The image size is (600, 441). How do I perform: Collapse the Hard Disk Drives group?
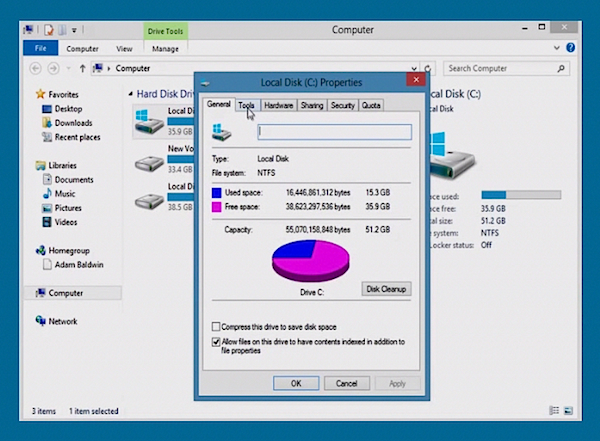pyautogui.click(x=130, y=94)
